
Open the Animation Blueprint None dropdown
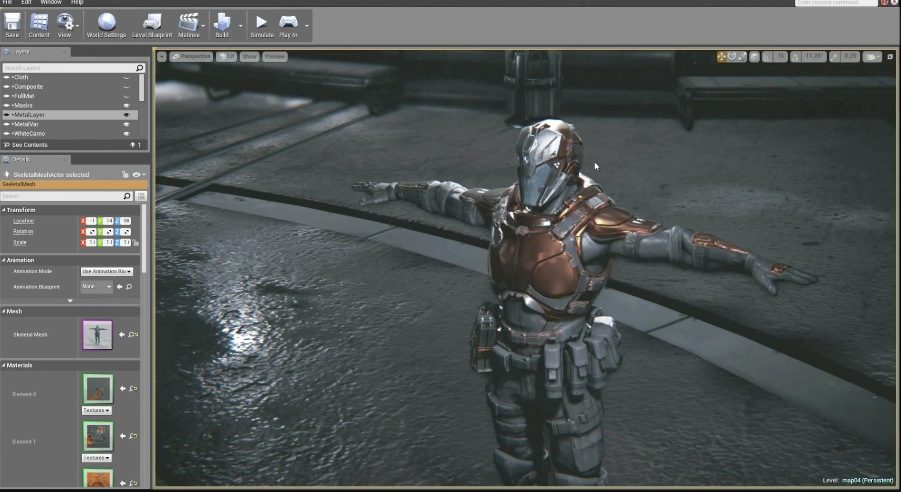pyautogui.click(x=97, y=286)
